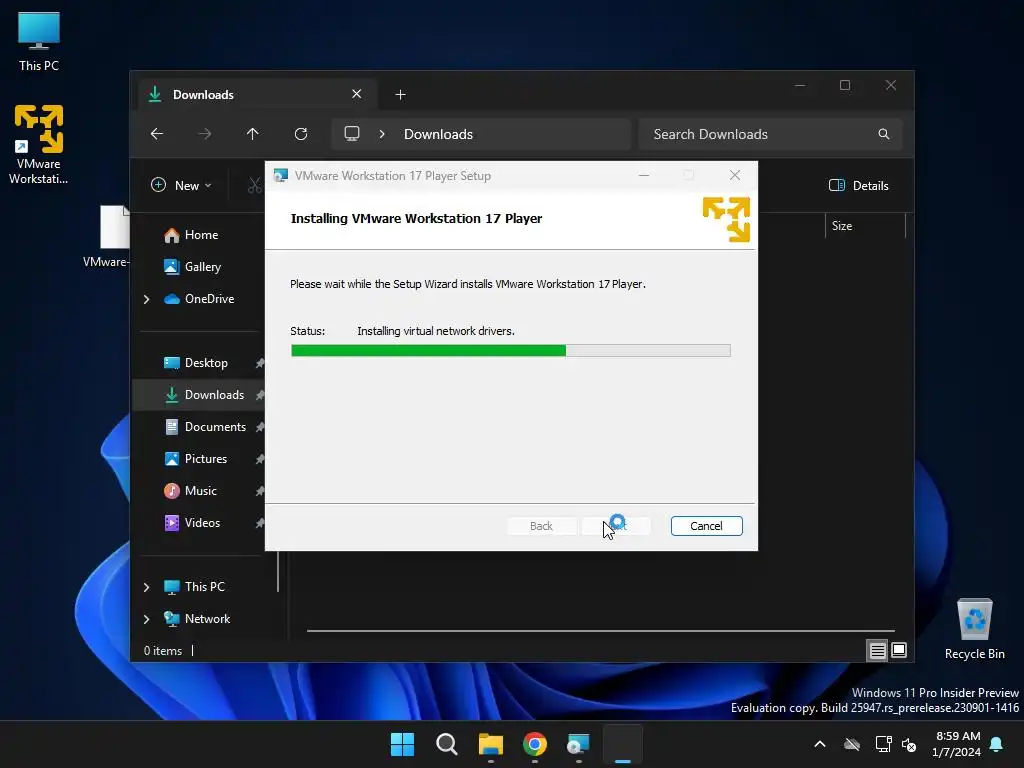Show hidden system tray icons
Image resolution: width=1024 pixels, height=768 pixels.
click(820, 744)
